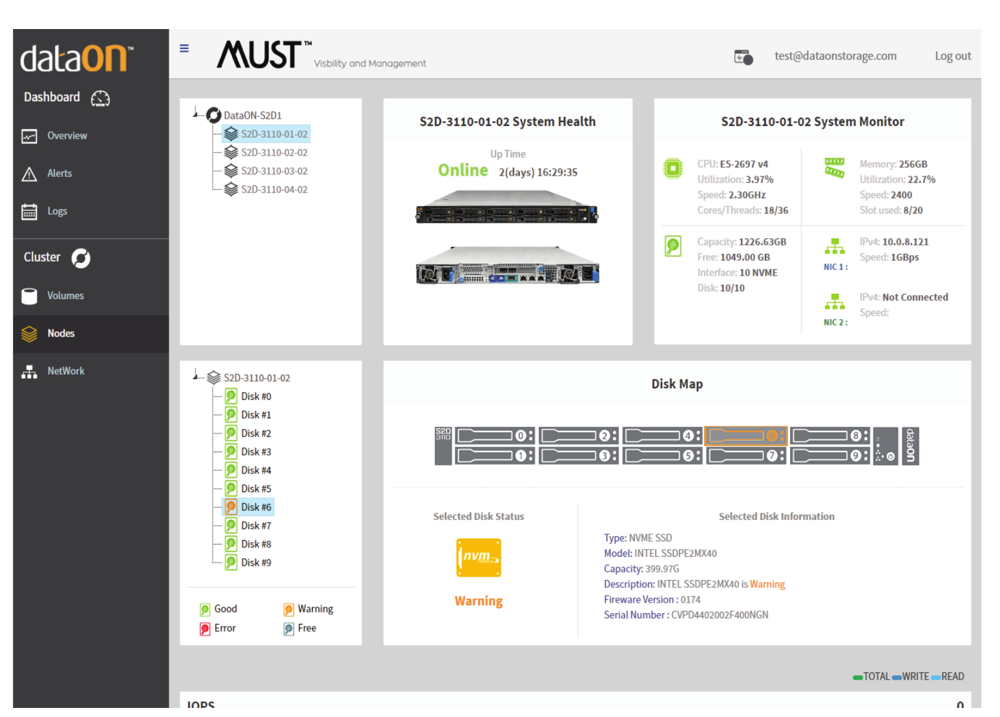
Task: Click the green memory modules icon
Action: (834, 168)
